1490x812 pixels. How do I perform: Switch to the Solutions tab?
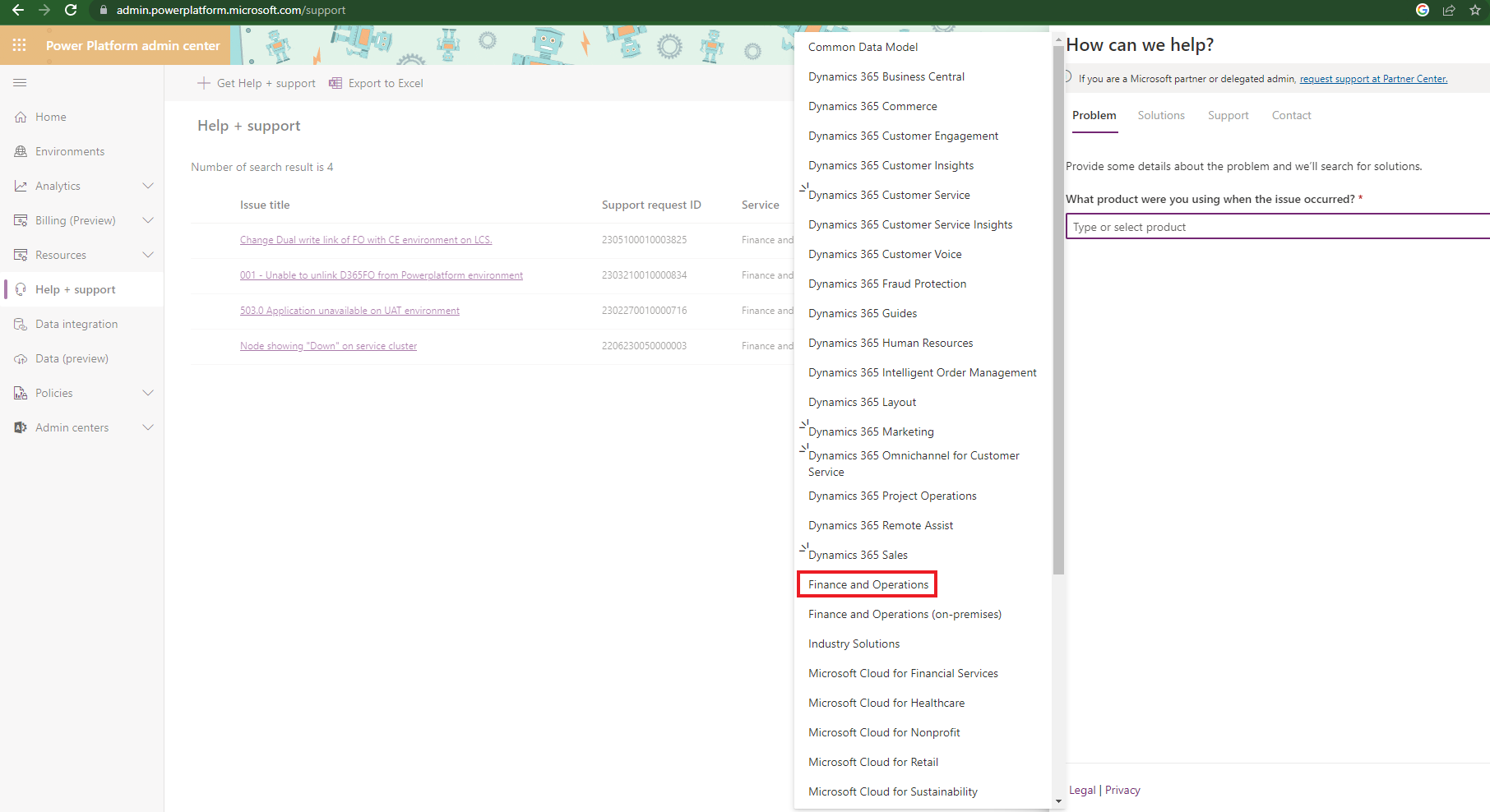pos(1161,116)
